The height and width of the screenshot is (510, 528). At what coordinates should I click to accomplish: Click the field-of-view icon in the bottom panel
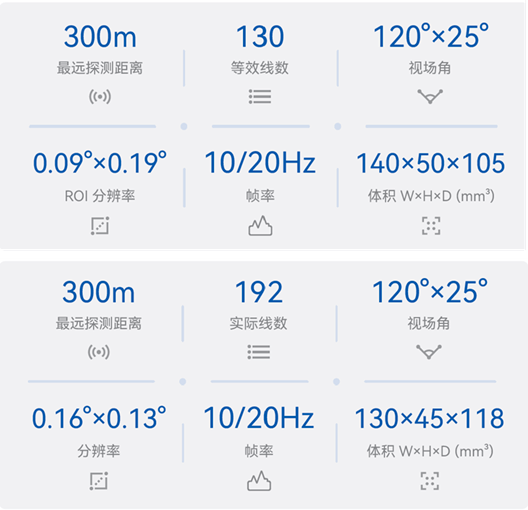point(429,352)
